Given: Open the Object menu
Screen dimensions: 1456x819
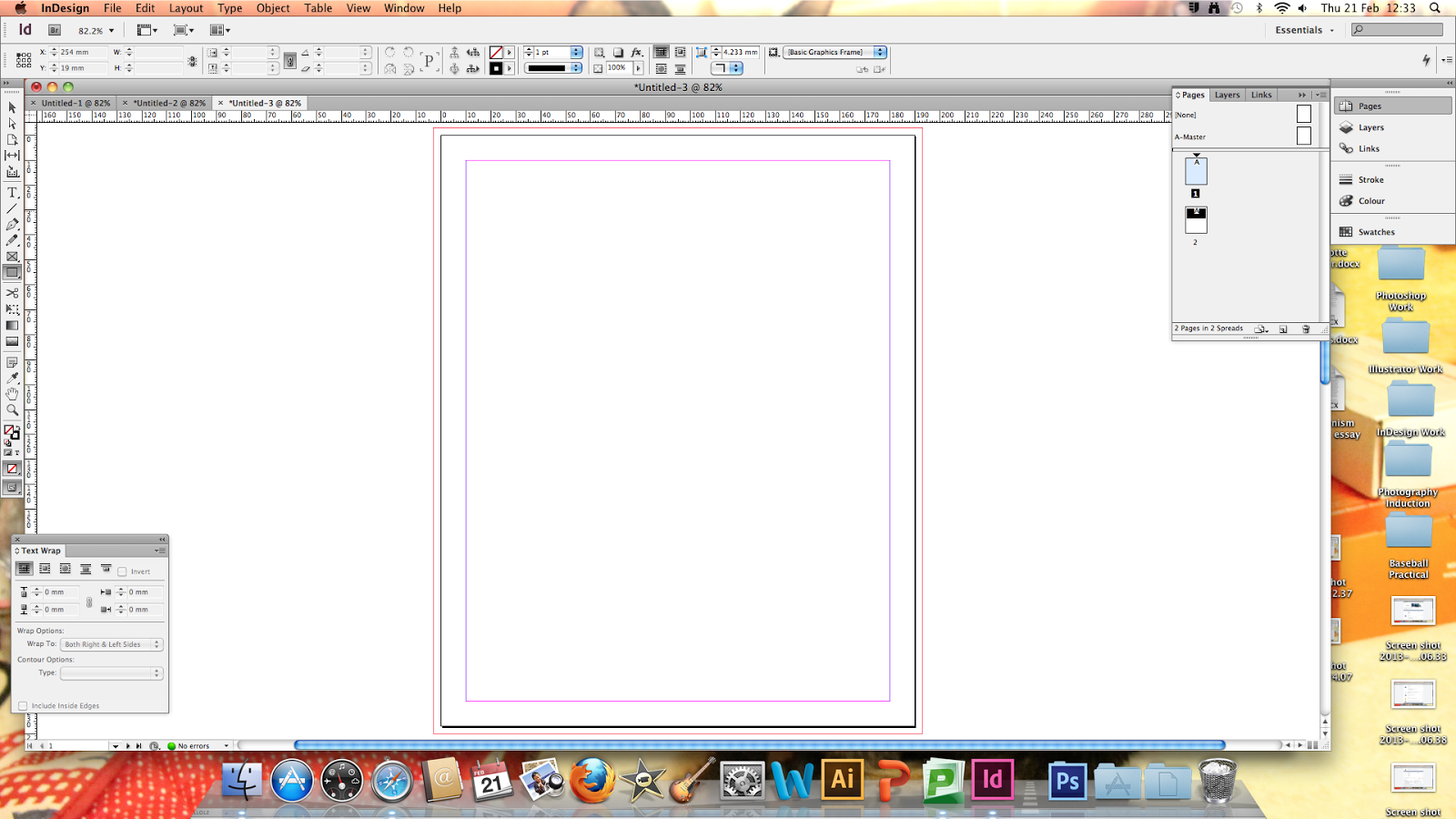Looking at the screenshot, I should [272, 8].
